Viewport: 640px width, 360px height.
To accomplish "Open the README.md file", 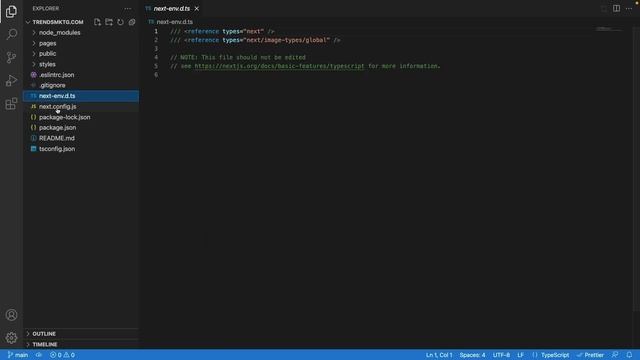I will tap(81, 138).
